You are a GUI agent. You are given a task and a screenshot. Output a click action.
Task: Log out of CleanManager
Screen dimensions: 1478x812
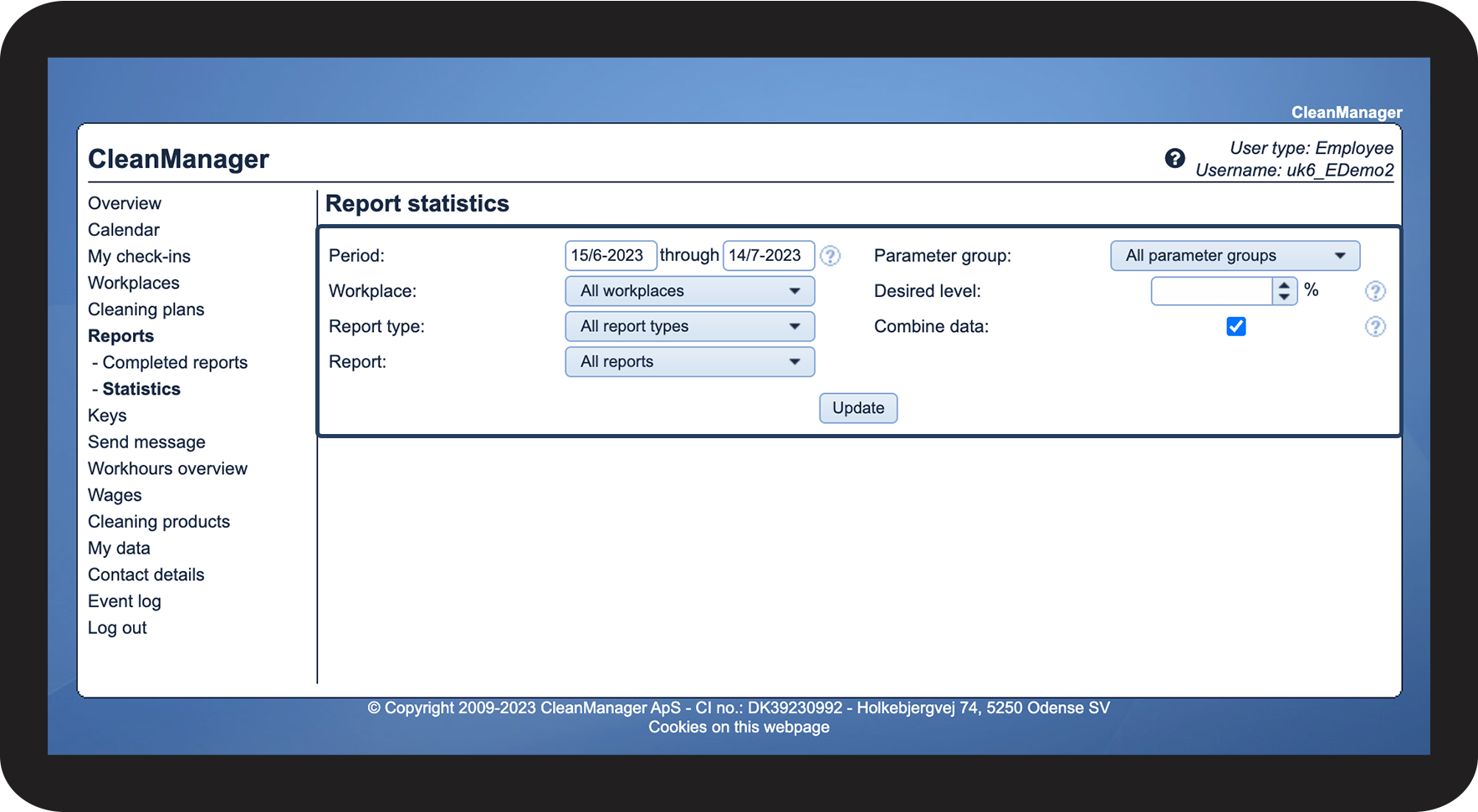pyautogui.click(x=117, y=628)
